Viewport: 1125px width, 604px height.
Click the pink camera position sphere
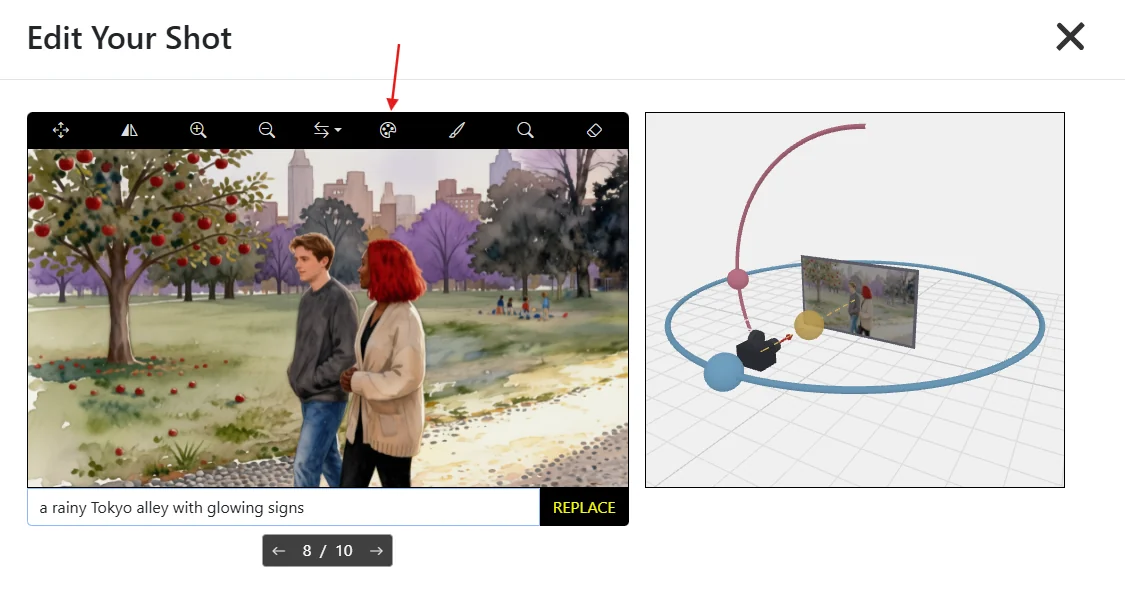click(x=739, y=280)
